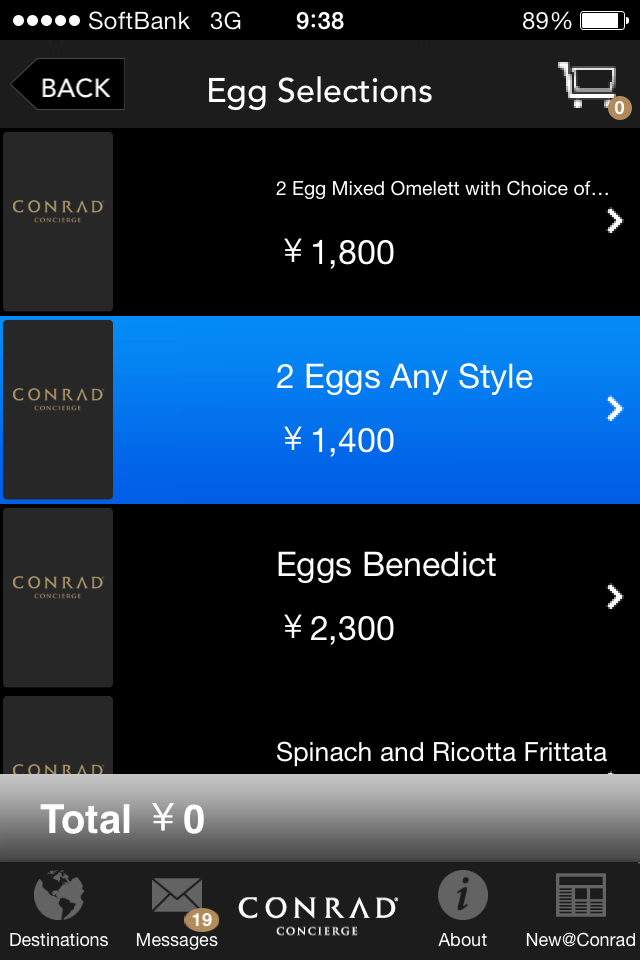640x960 pixels.
Task: Select Eggs Benedict menu item
Action: pos(386,565)
